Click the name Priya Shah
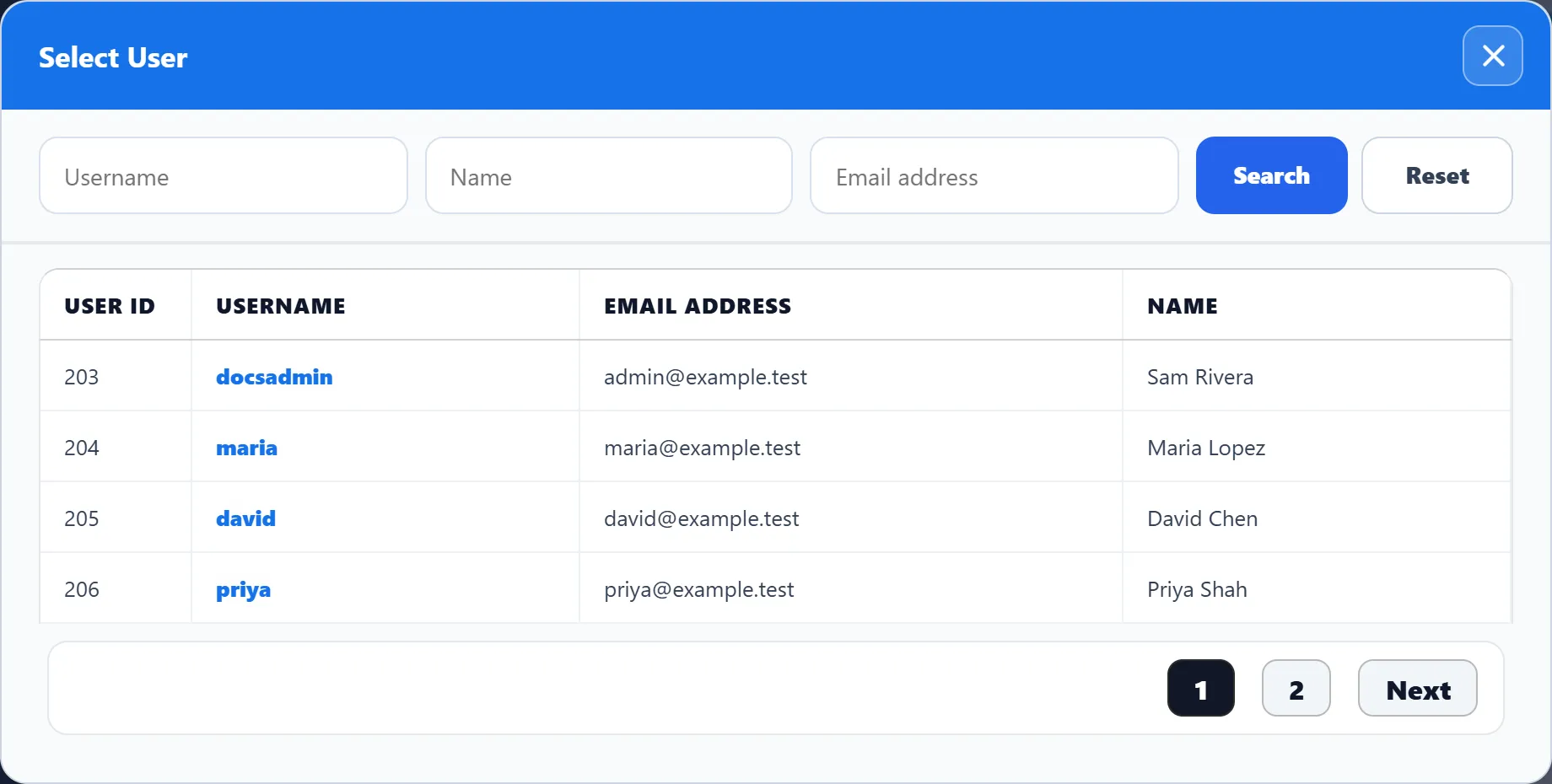This screenshot has width=1552, height=784. (x=1197, y=589)
